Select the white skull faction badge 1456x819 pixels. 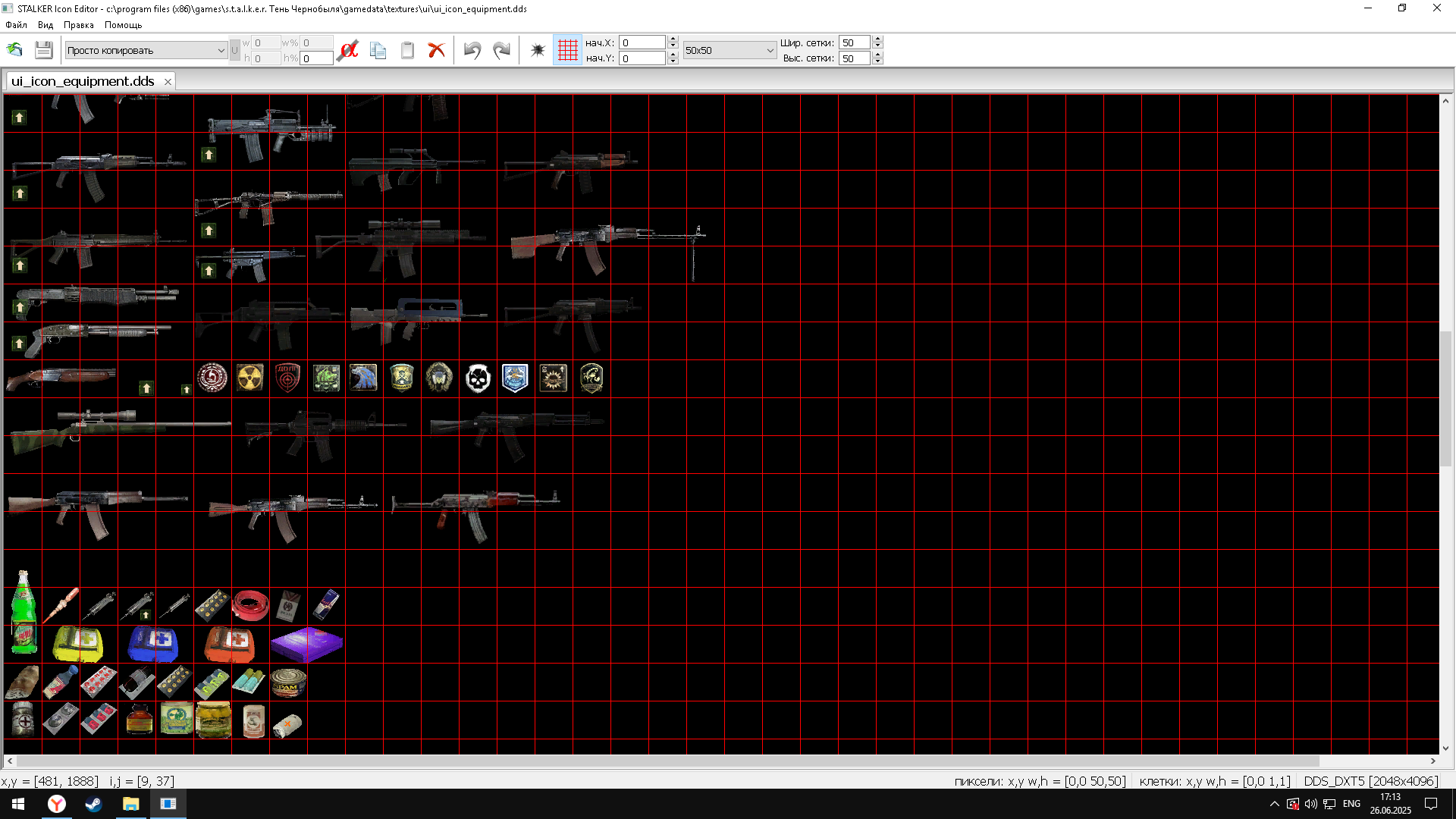point(478,378)
